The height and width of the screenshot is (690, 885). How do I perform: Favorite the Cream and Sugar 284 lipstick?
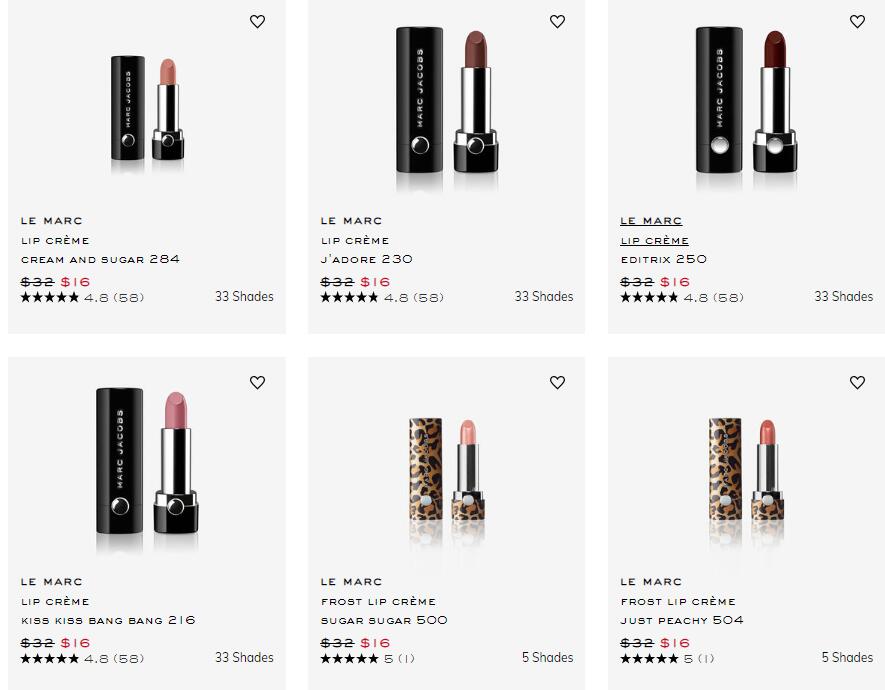[x=257, y=22]
